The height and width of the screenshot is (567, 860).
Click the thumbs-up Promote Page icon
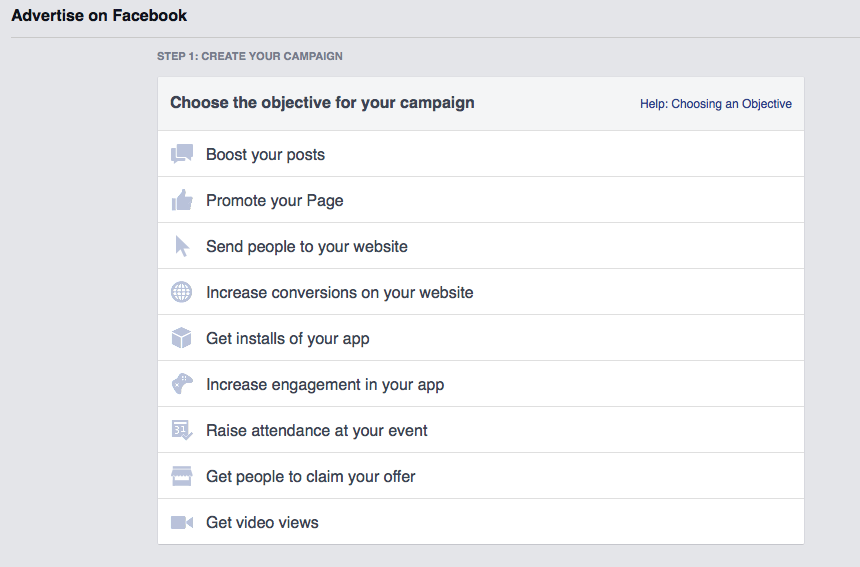[x=182, y=200]
